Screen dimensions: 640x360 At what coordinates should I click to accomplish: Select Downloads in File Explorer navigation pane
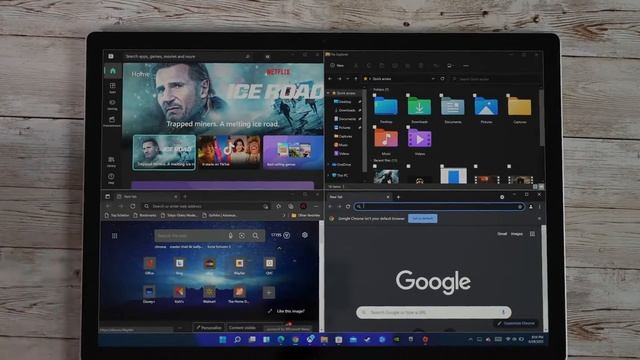345,110
